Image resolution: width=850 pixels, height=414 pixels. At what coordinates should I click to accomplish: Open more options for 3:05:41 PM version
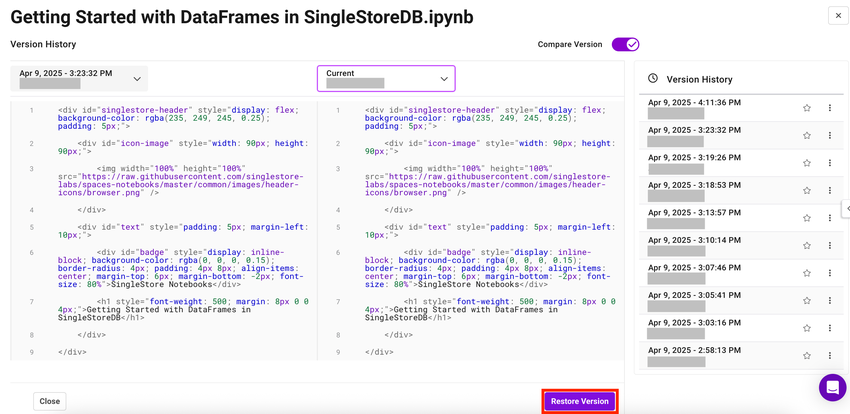click(x=830, y=301)
